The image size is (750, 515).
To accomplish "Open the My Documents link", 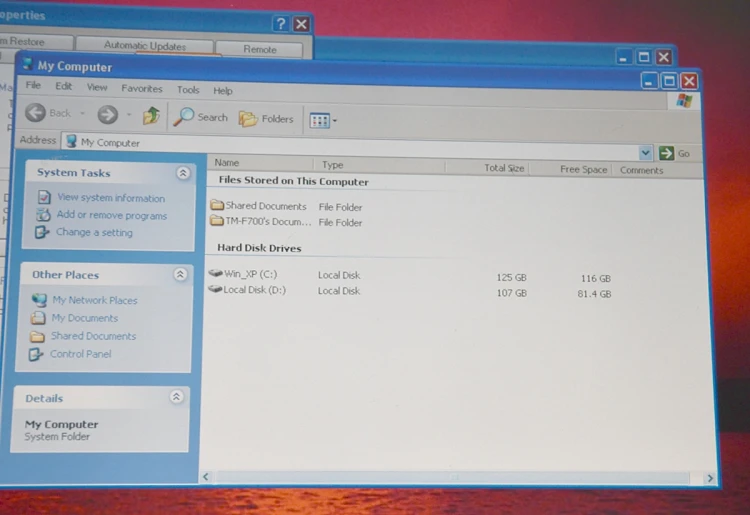I will tap(85, 318).
